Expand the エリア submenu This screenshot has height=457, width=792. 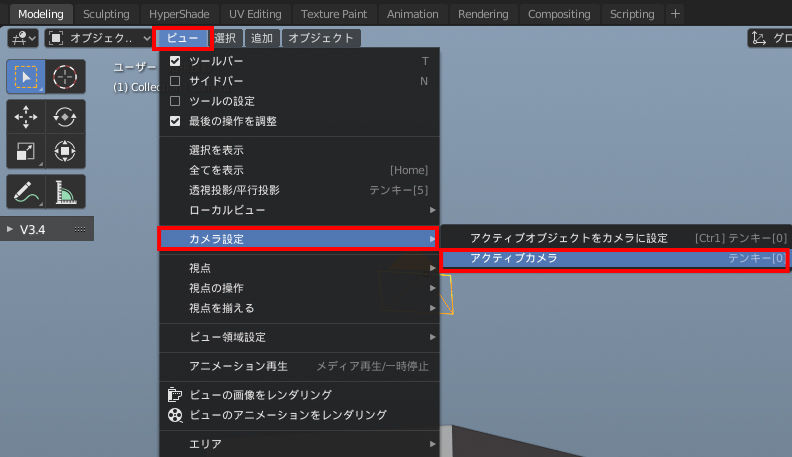(x=299, y=444)
